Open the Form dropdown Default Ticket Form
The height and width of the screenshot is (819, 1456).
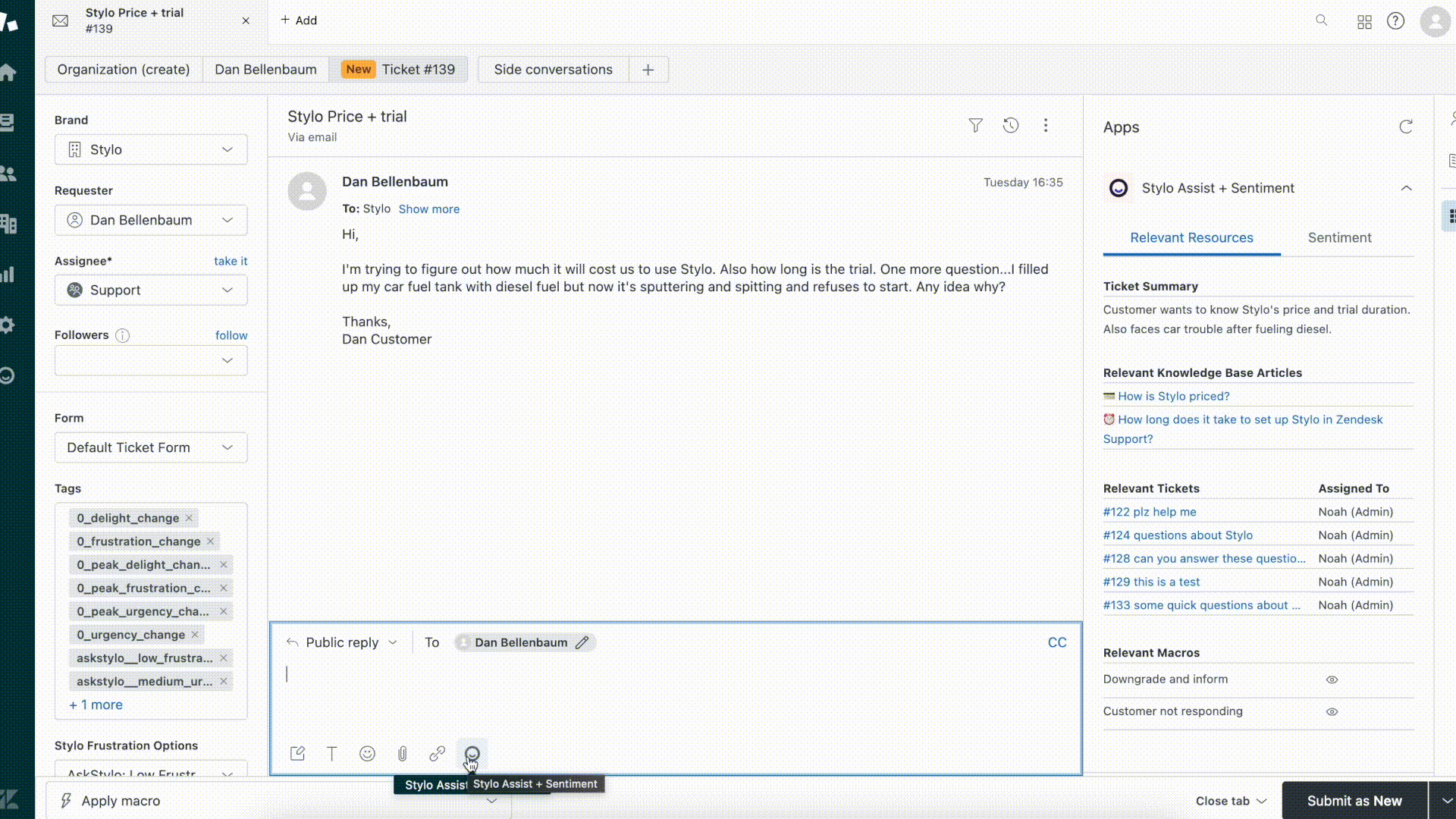(x=151, y=447)
